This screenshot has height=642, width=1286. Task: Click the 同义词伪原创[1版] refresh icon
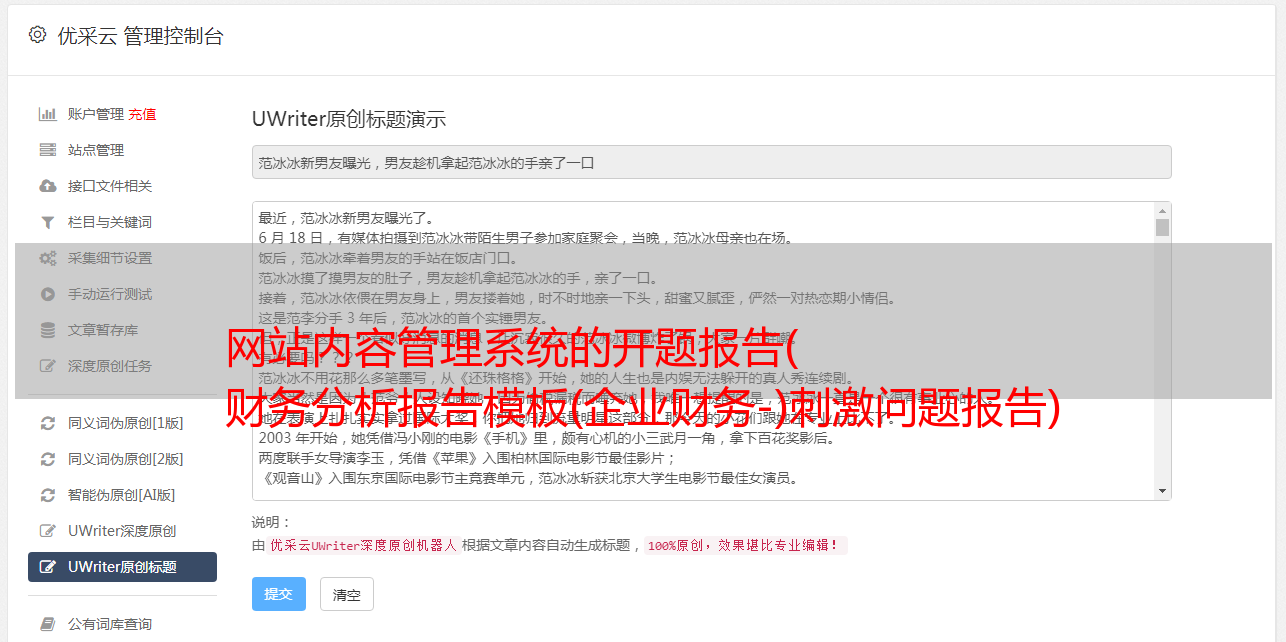pyautogui.click(x=47, y=423)
